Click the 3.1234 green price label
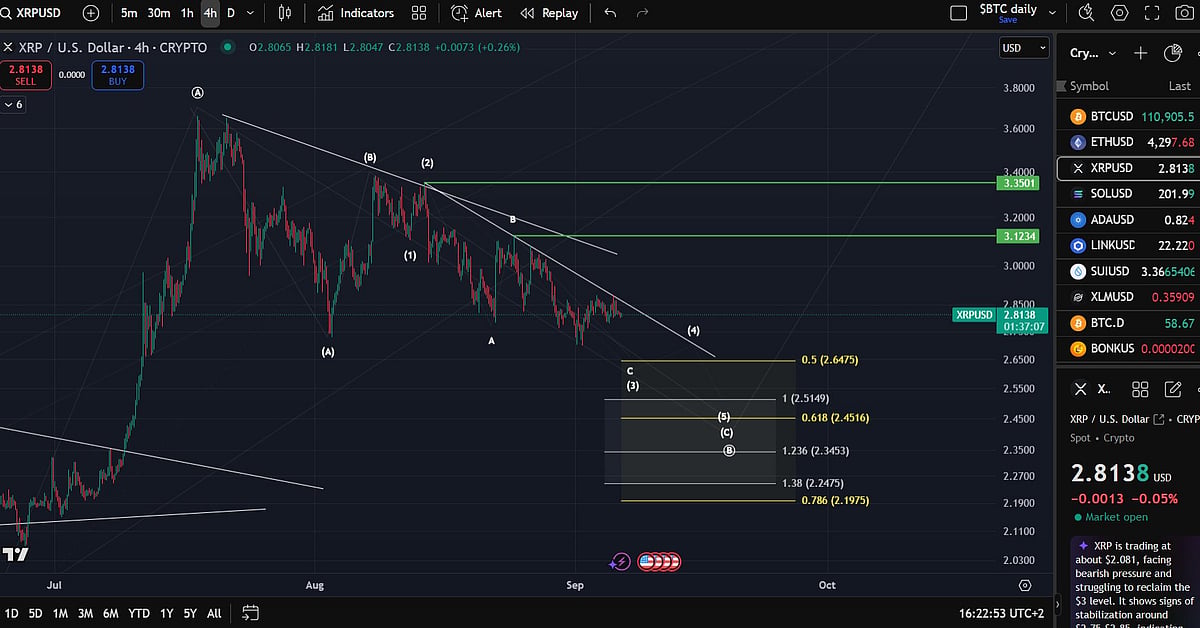This screenshot has height=628, width=1200. (1020, 236)
